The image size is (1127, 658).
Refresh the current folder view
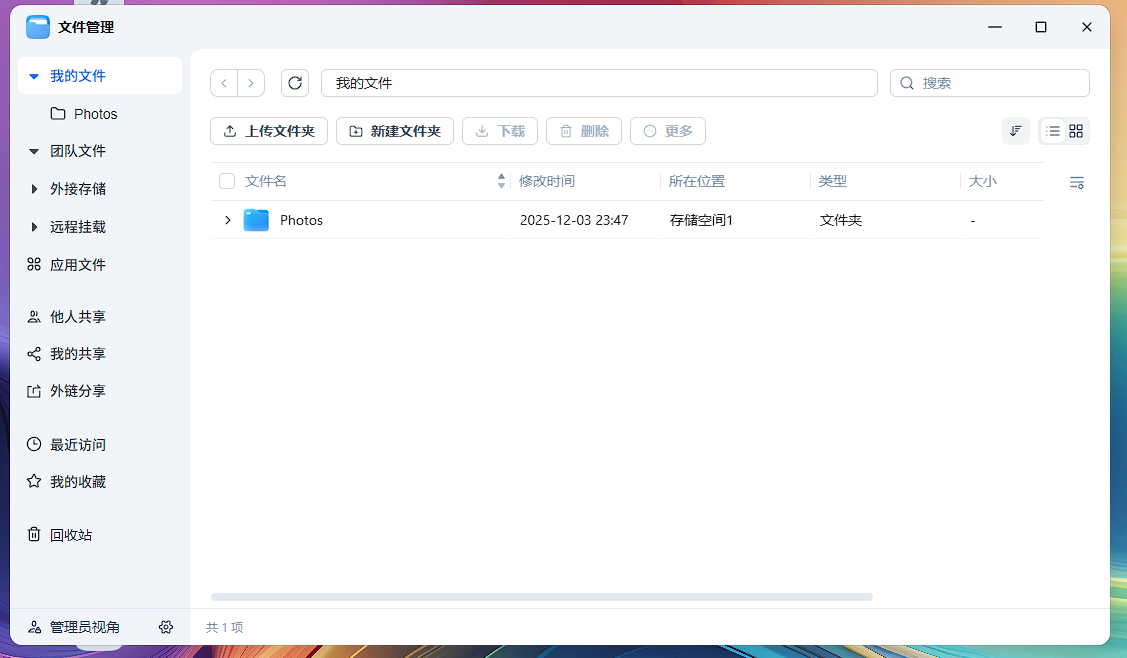pyautogui.click(x=295, y=83)
